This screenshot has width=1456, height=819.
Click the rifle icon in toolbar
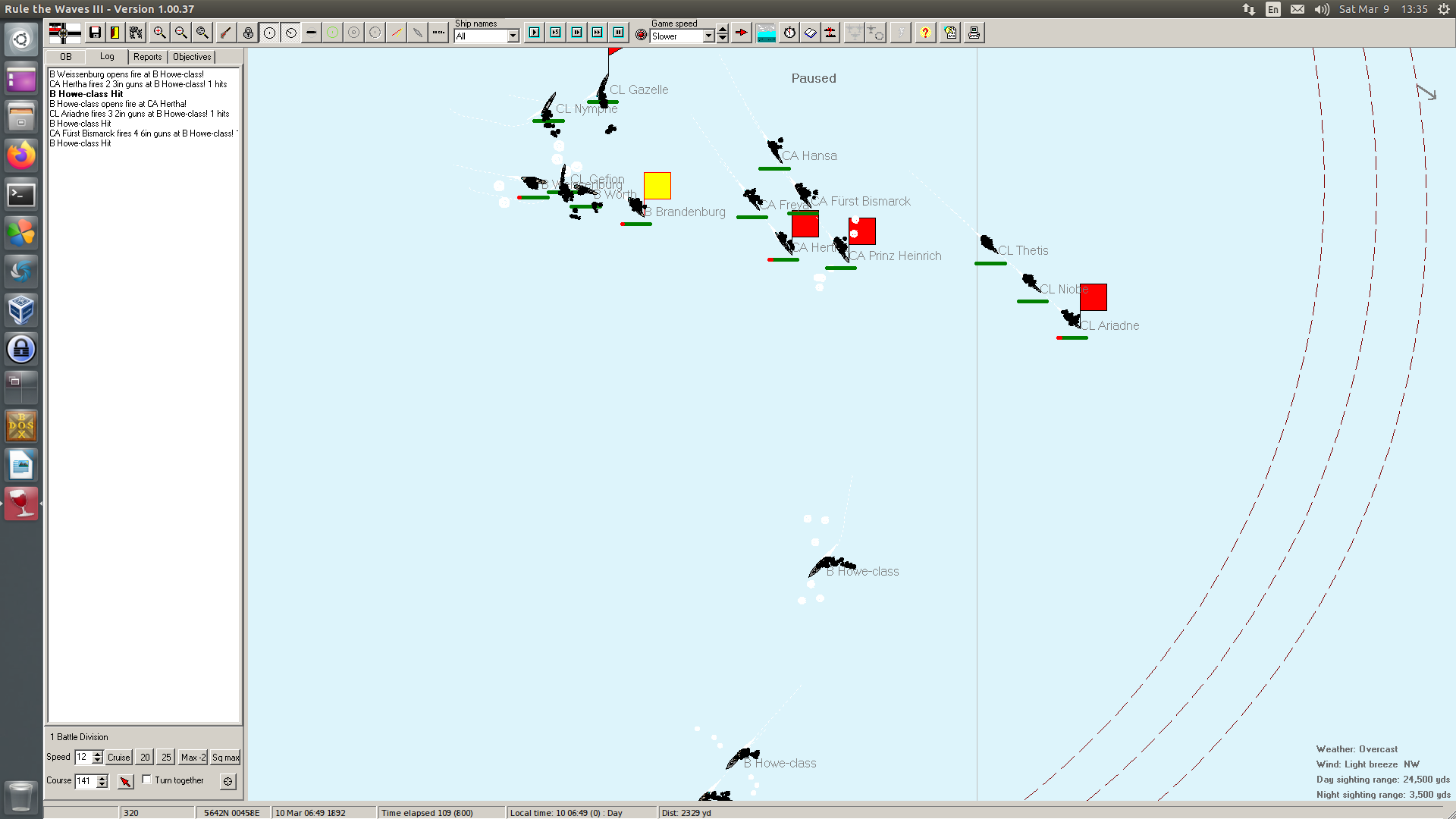(225, 33)
